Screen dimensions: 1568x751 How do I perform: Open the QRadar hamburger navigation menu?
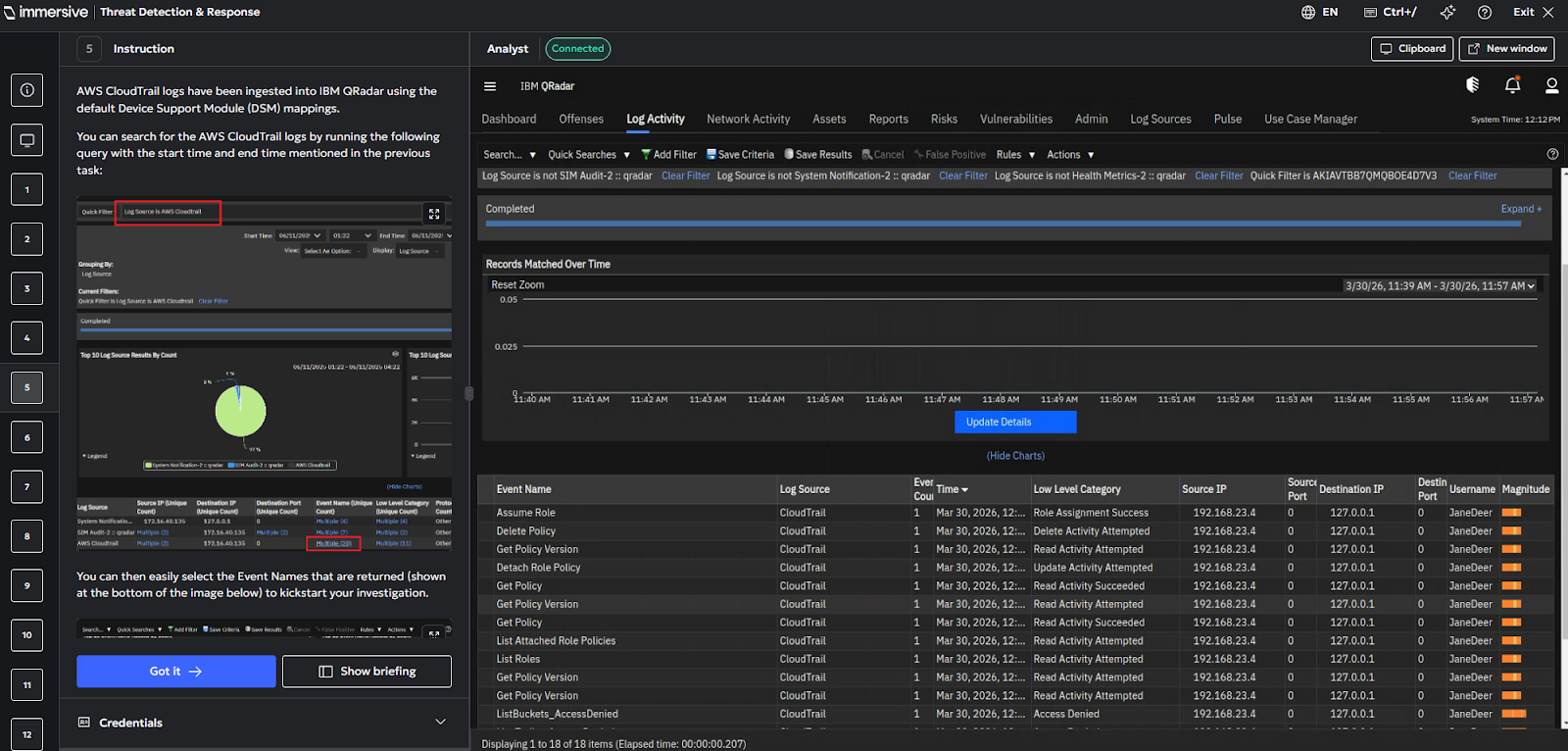pos(490,86)
